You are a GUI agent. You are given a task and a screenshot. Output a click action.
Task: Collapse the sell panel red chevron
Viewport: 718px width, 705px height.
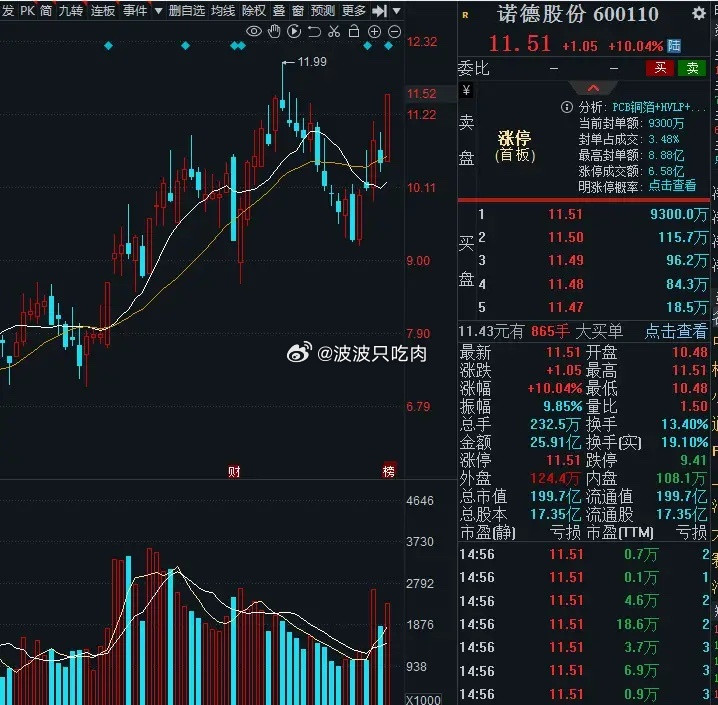[593, 88]
